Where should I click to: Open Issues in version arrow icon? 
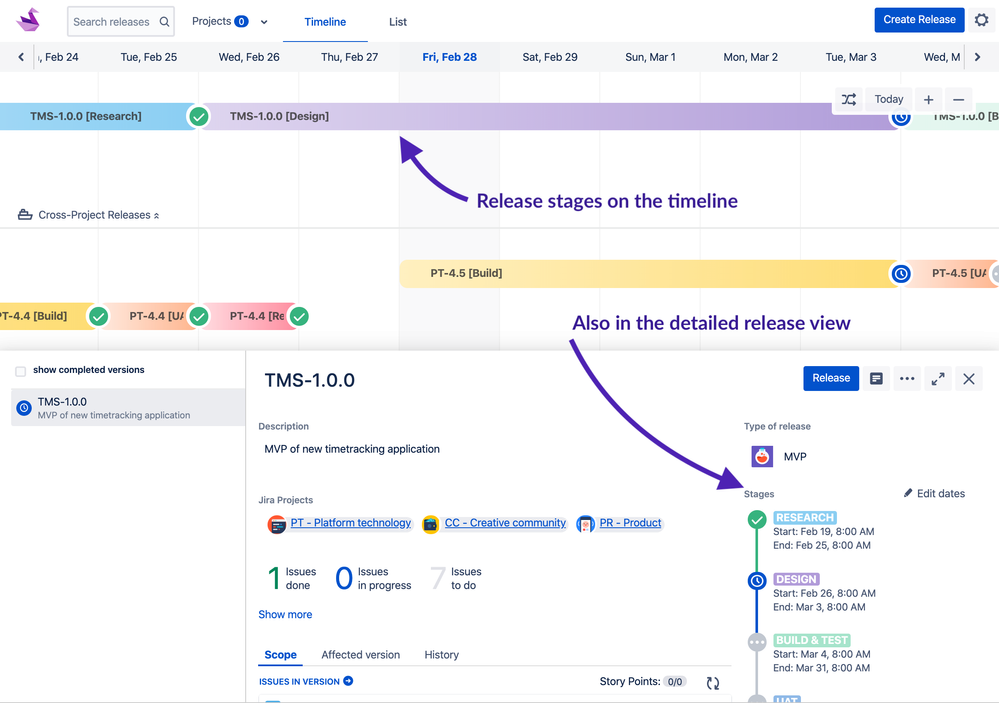click(x=348, y=681)
